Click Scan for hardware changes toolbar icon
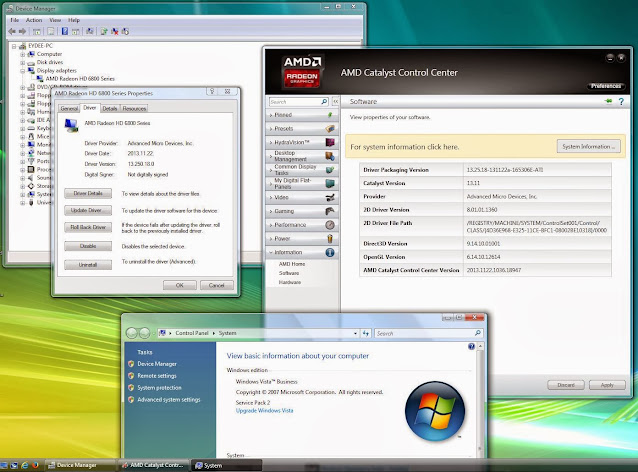The width and height of the screenshot is (638, 472). point(90,31)
